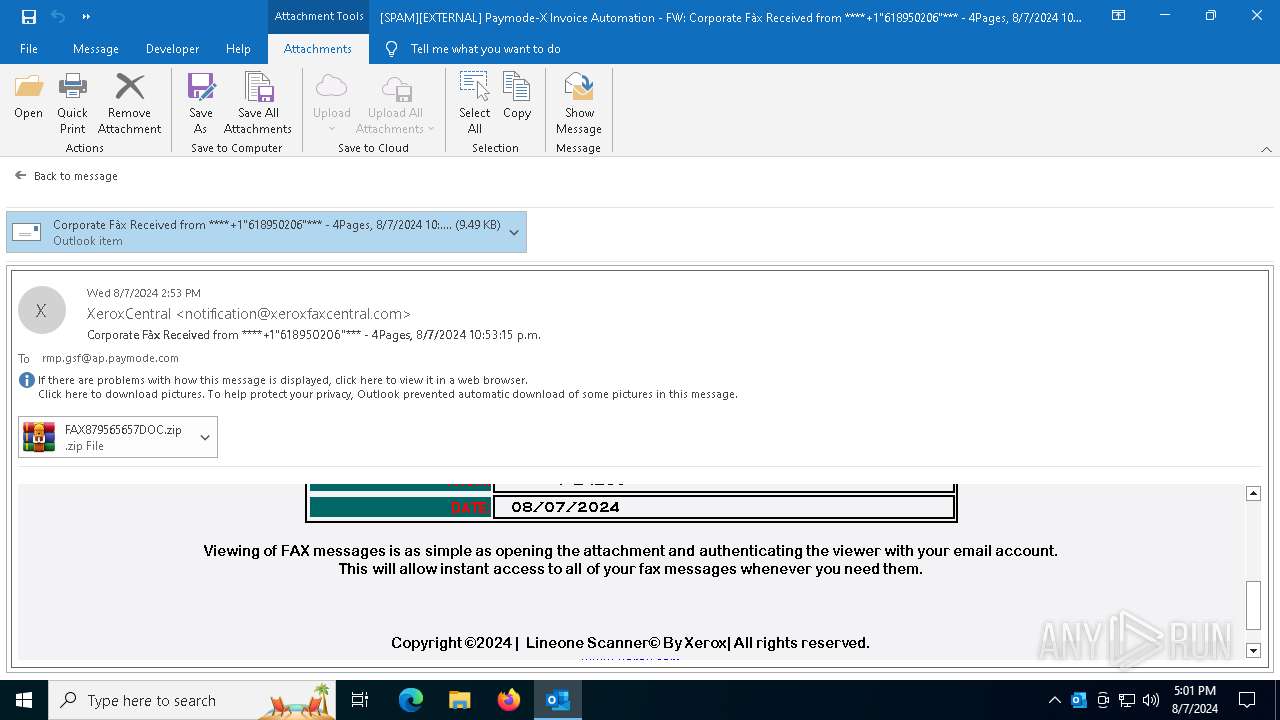Save All Attachments to computer
Image resolution: width=1280 pixels, height=720 pixels.
point(258,103)
